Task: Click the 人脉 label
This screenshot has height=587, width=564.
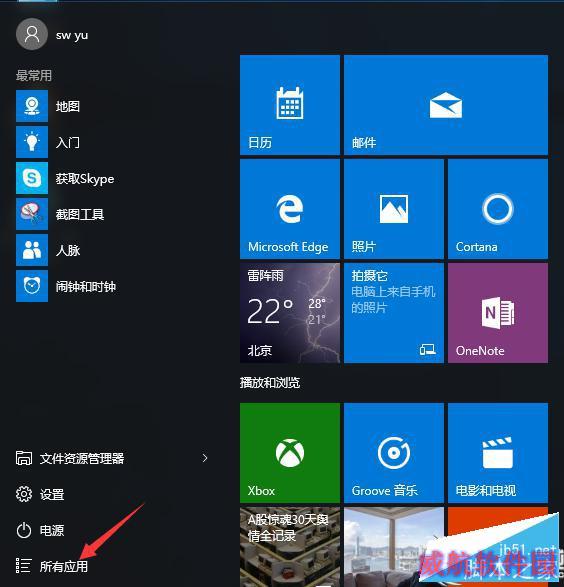Action: tap(68, 250)
